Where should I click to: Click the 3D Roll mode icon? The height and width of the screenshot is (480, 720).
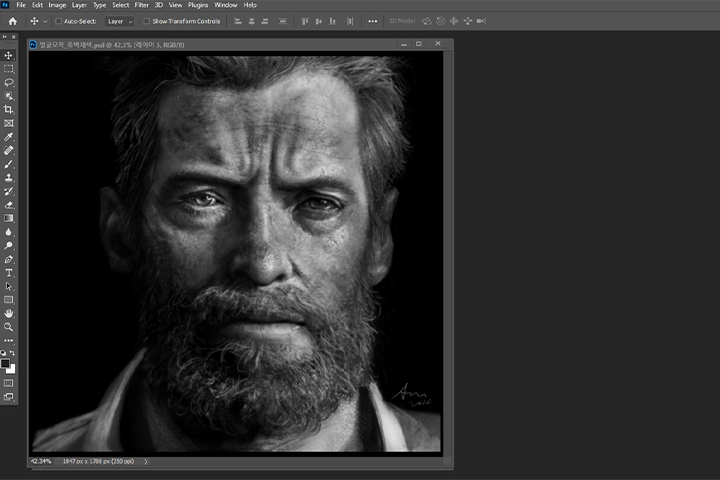(440, 21)
